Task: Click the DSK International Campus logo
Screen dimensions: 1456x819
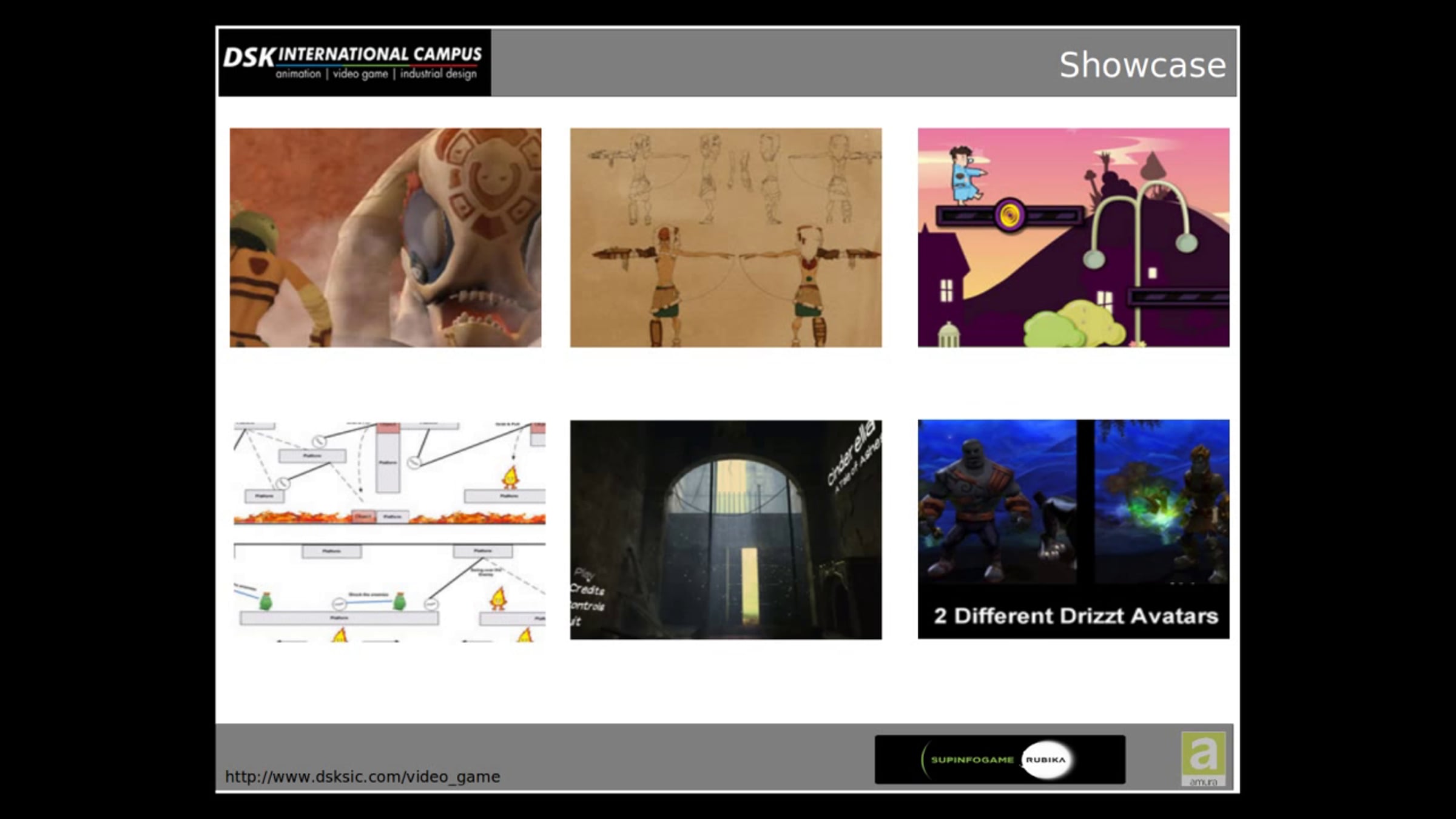Action: (x=354, y=62)
